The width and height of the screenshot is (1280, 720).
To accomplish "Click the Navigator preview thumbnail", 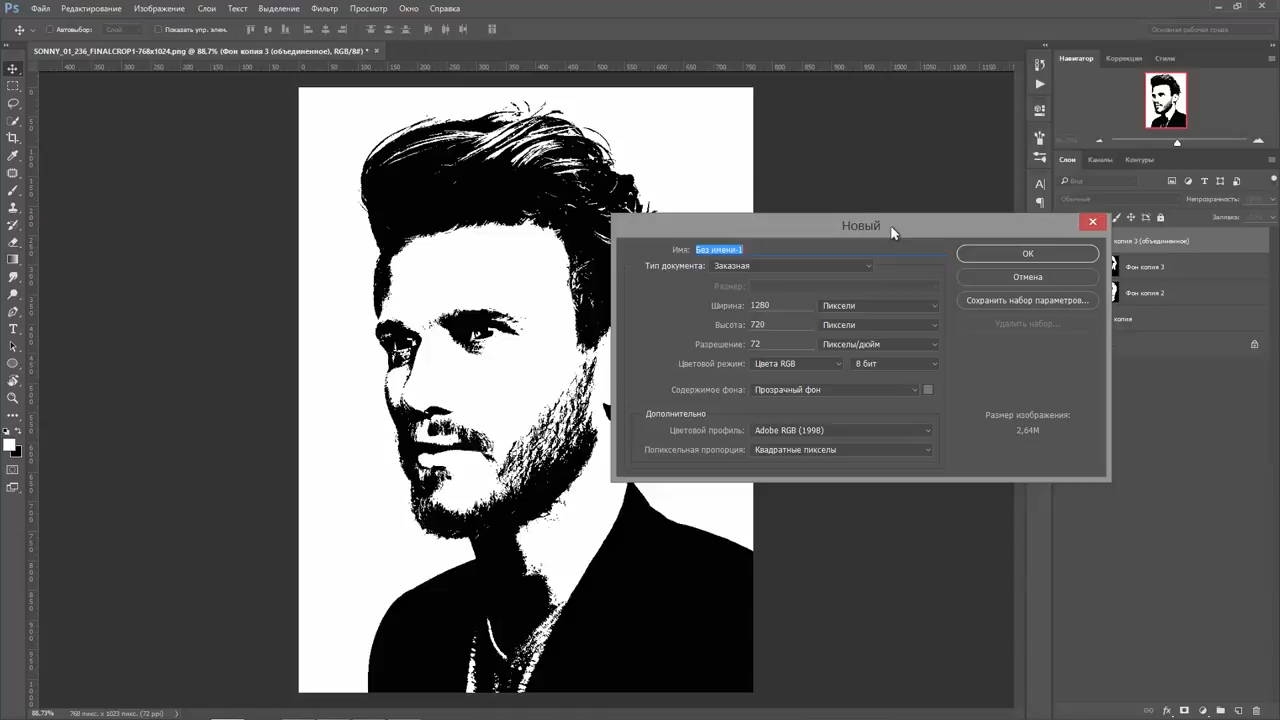I will [x=1166, y=100].
